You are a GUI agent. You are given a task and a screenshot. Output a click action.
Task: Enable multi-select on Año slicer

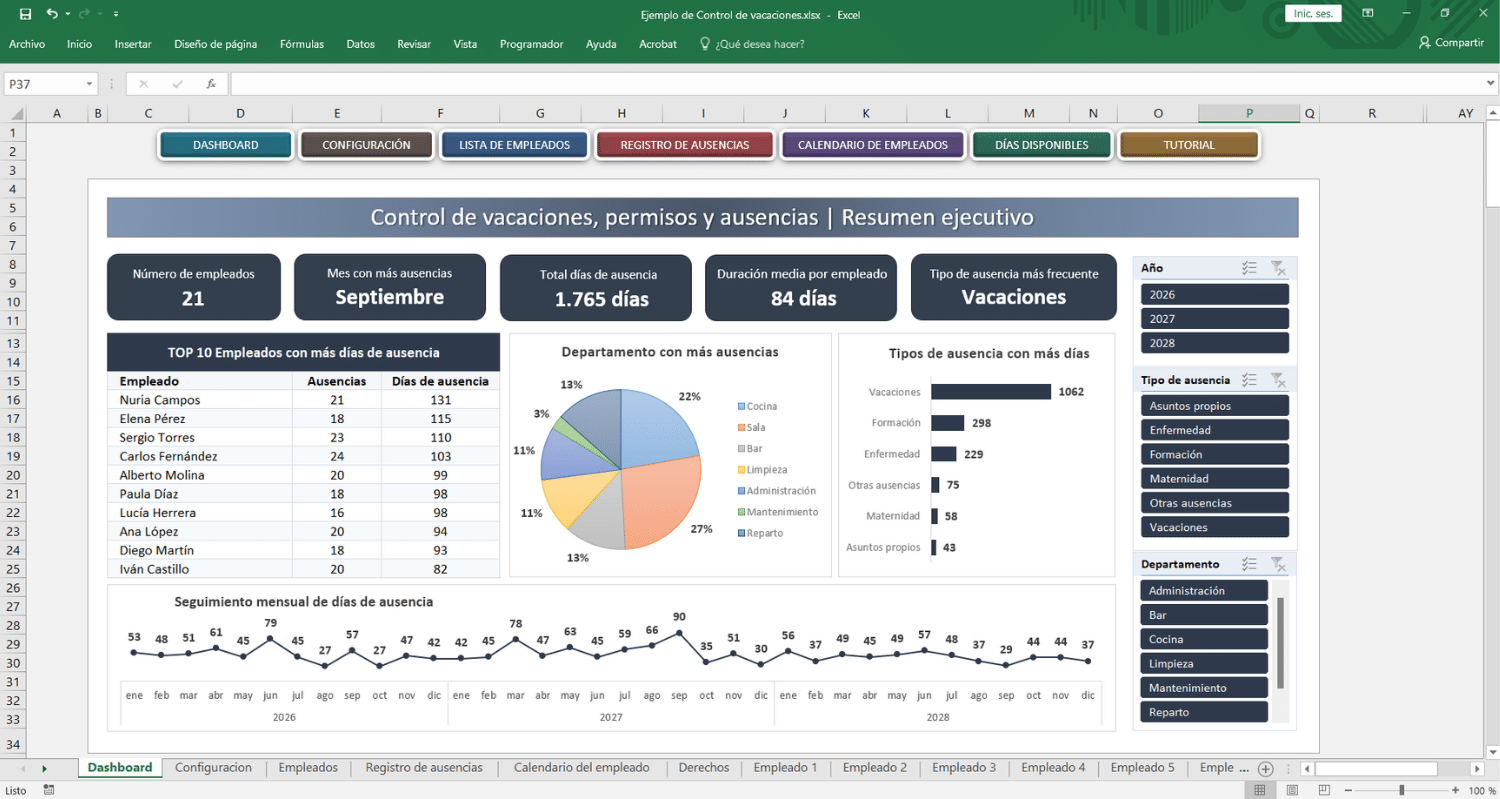1248,268
